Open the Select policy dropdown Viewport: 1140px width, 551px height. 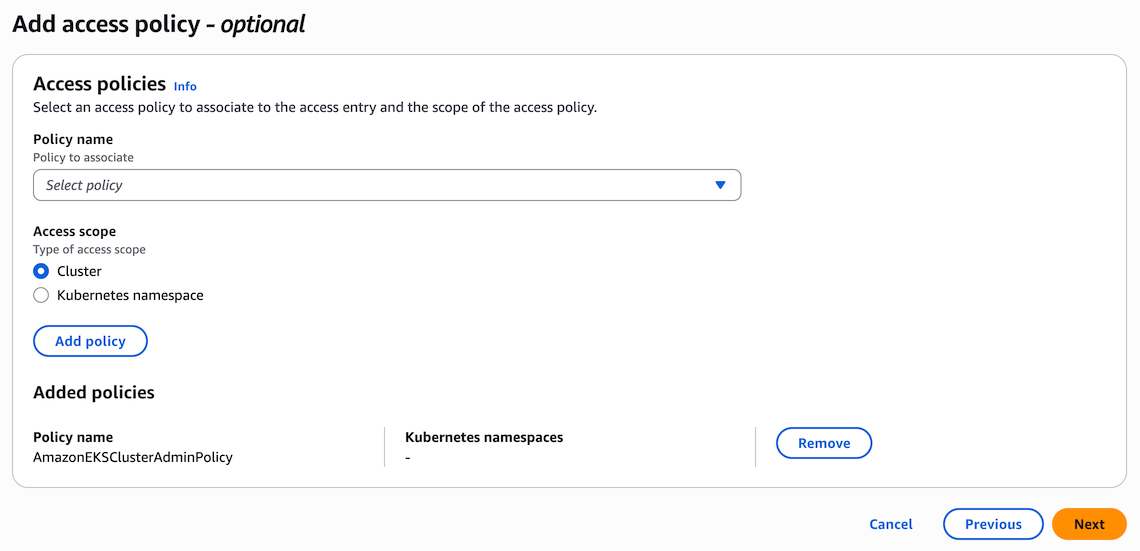[386, 185]
